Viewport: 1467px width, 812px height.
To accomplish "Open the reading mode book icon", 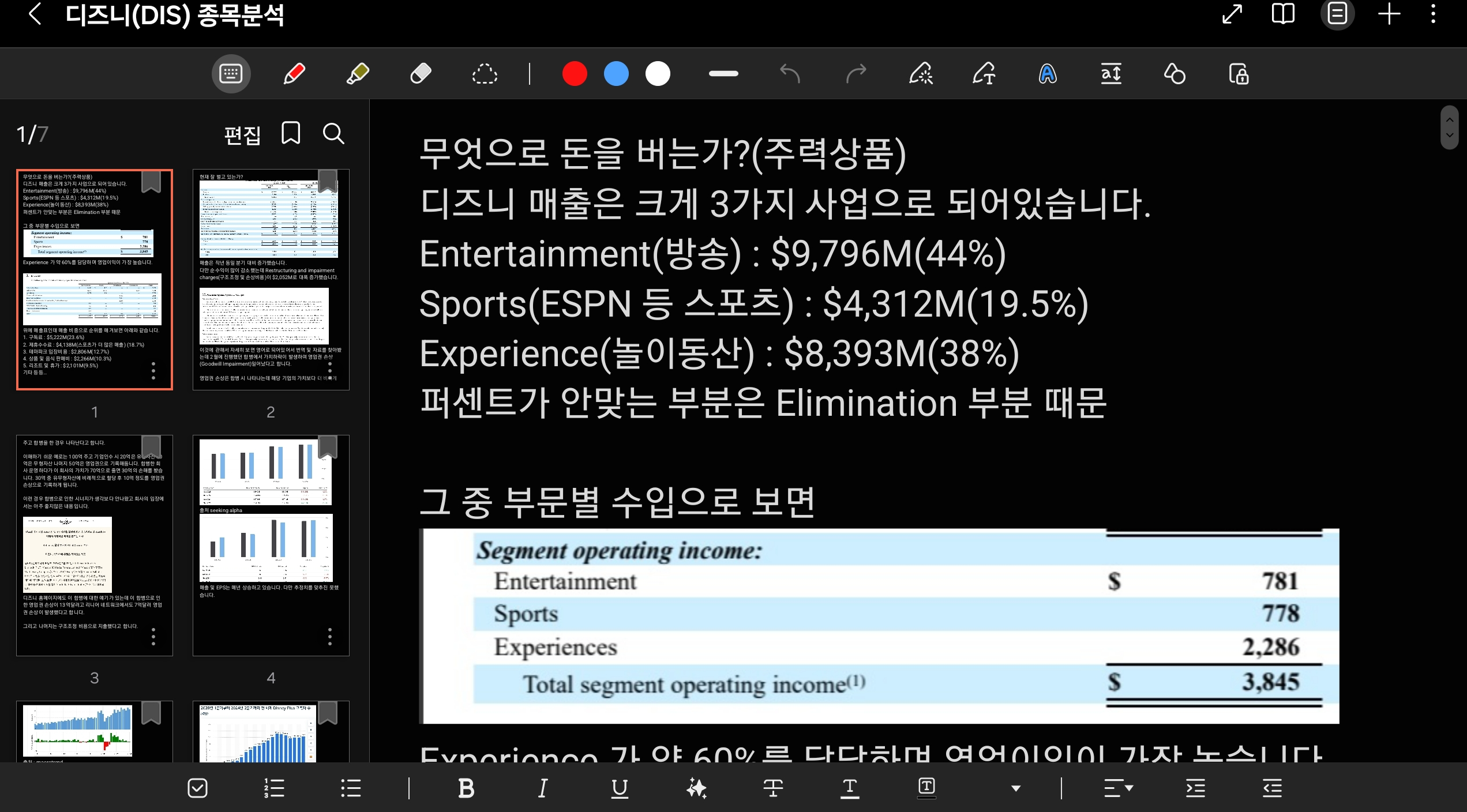I will click(x=1283, y=14).
